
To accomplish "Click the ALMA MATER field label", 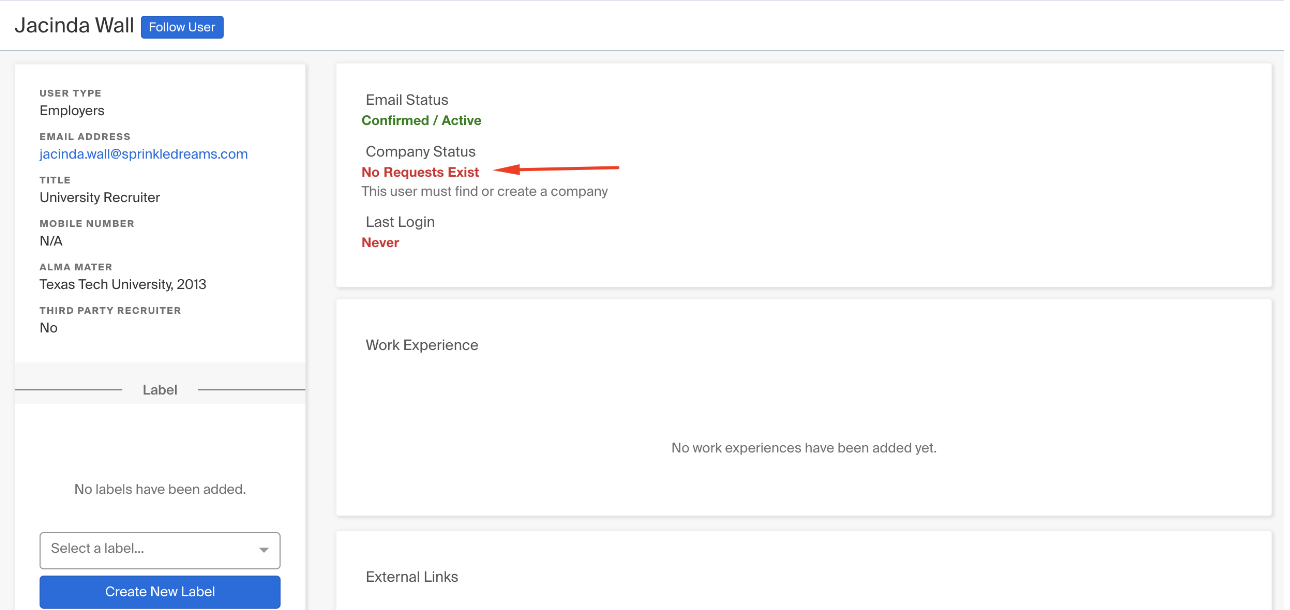I will pyautogui.click(x=76, y=268).
